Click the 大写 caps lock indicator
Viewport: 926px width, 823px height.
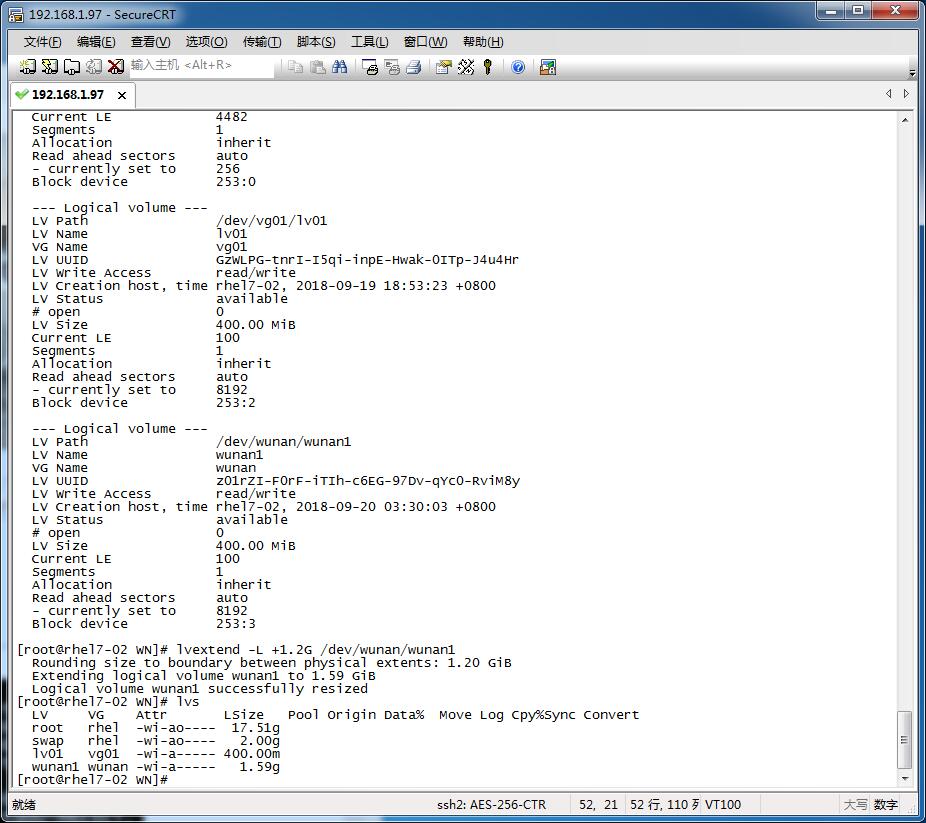pos(855,805)
